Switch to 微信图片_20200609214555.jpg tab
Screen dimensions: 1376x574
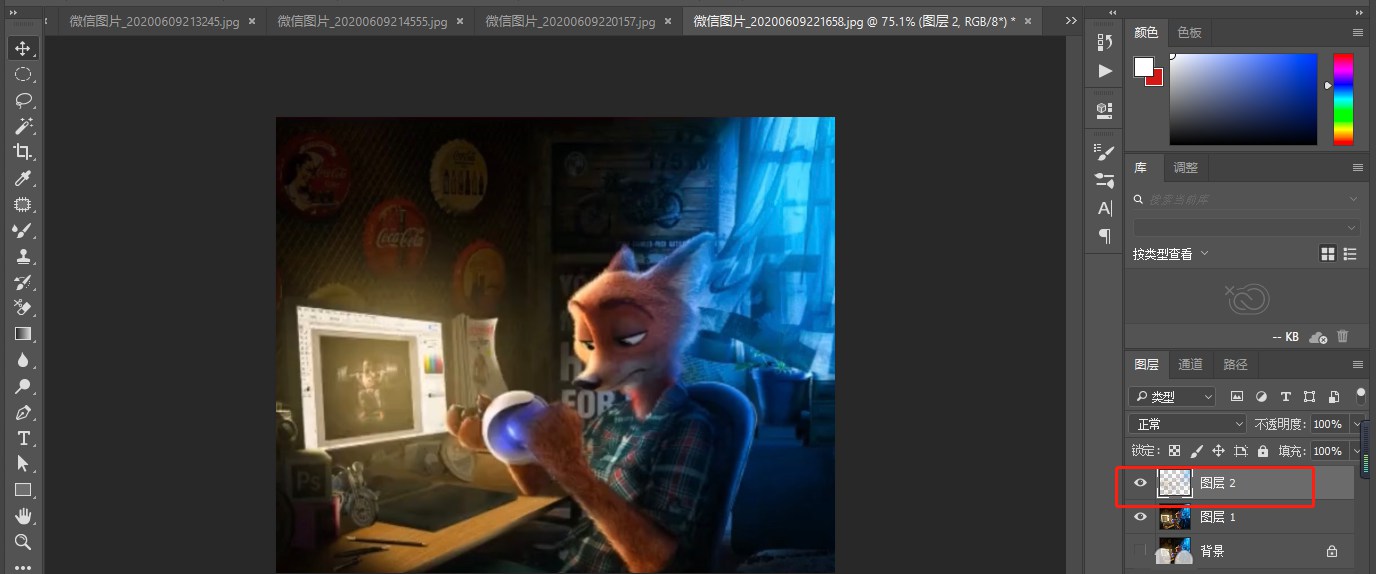pyautogui.click(x=361, y=21)
